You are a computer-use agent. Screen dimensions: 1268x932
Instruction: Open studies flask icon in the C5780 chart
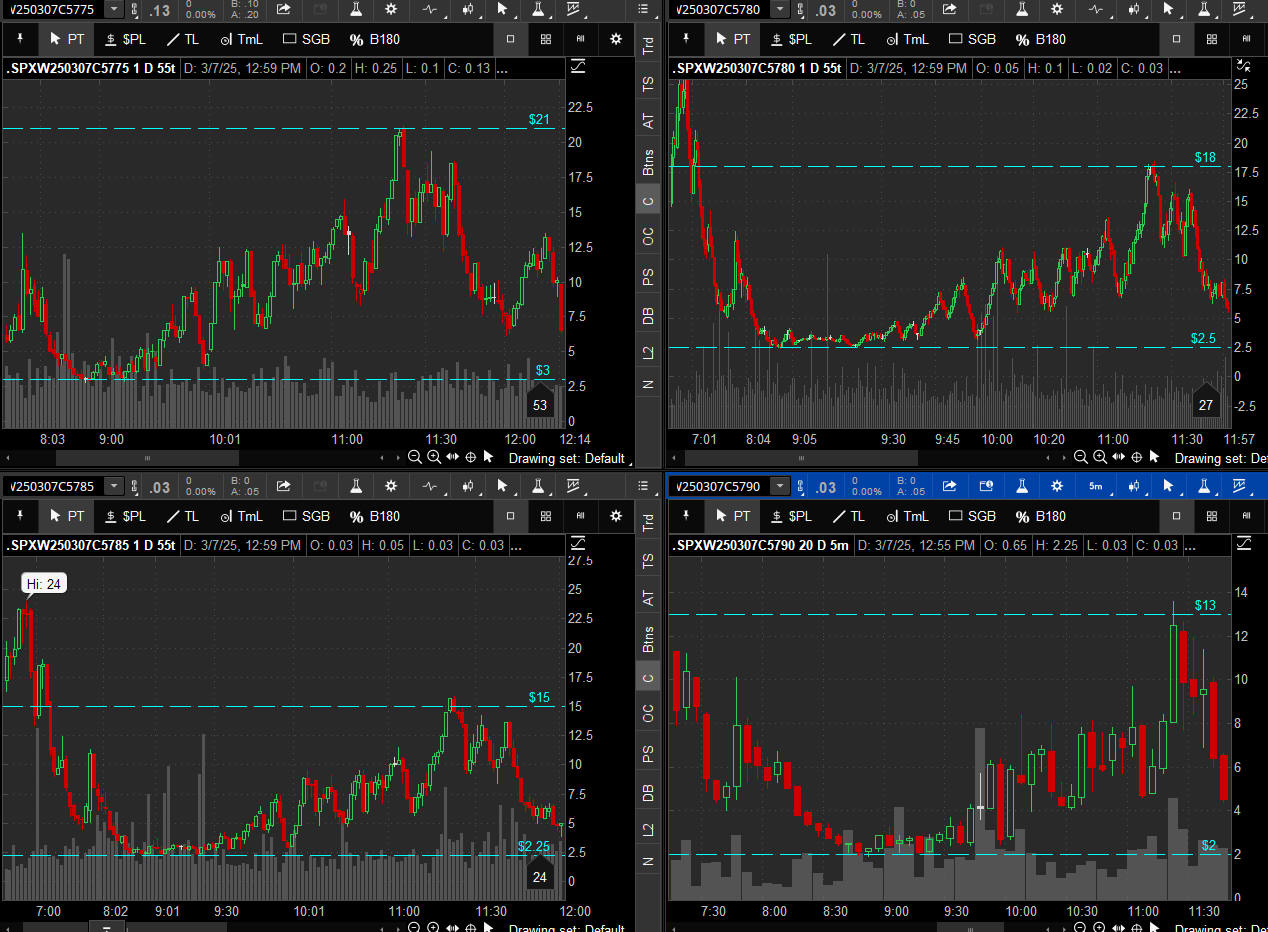tap(1021, 9)
